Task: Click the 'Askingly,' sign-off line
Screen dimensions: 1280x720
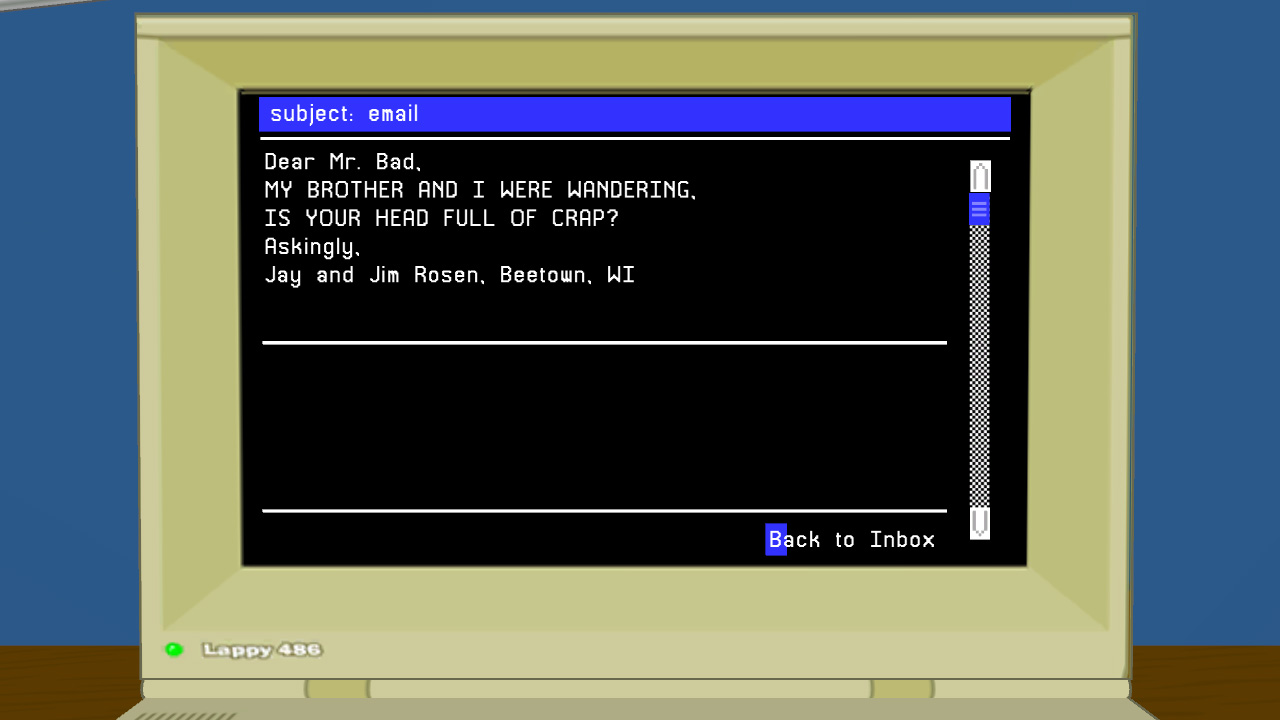Action: point(312,247)
